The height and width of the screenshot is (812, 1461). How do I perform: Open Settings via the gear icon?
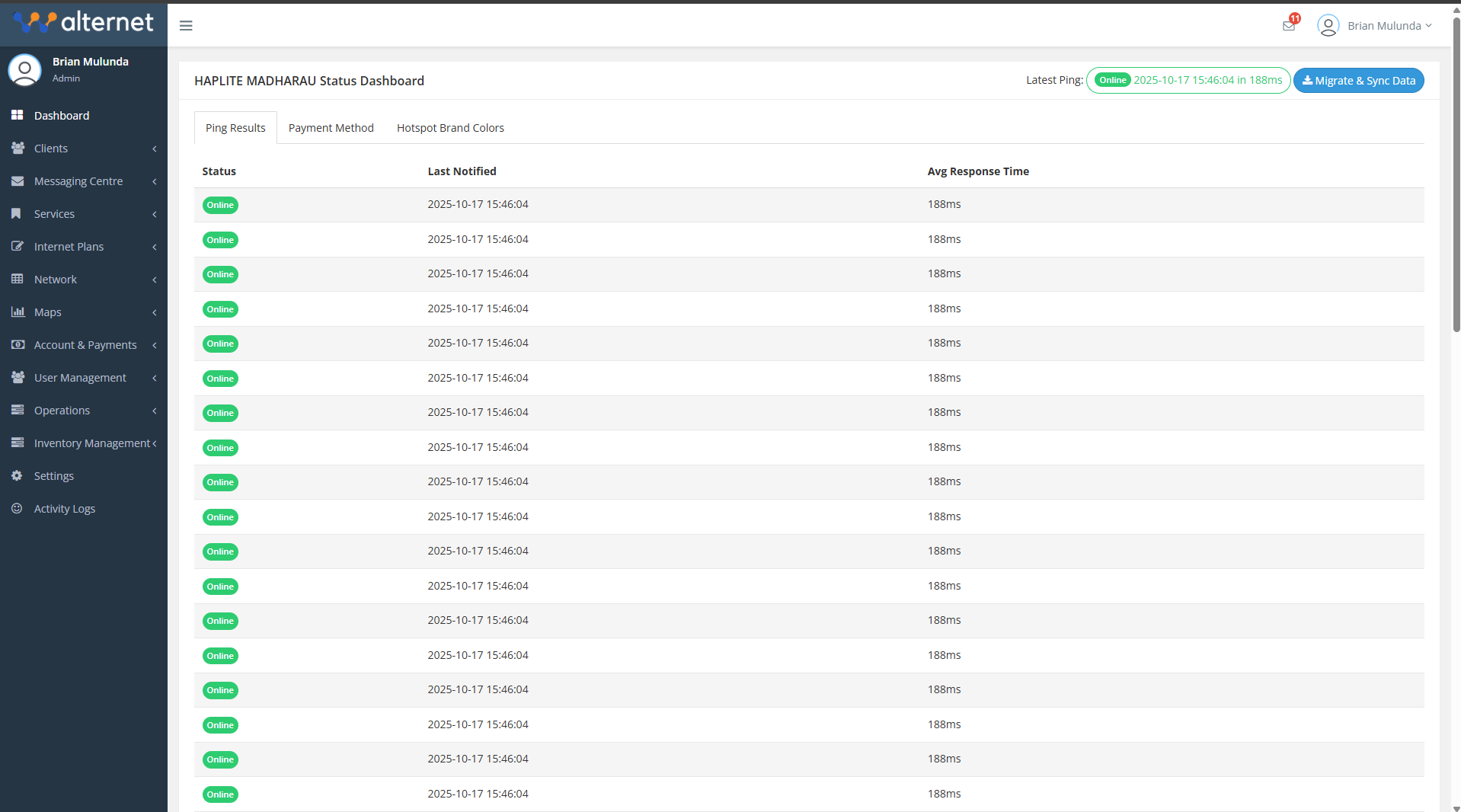pos(18,475)
